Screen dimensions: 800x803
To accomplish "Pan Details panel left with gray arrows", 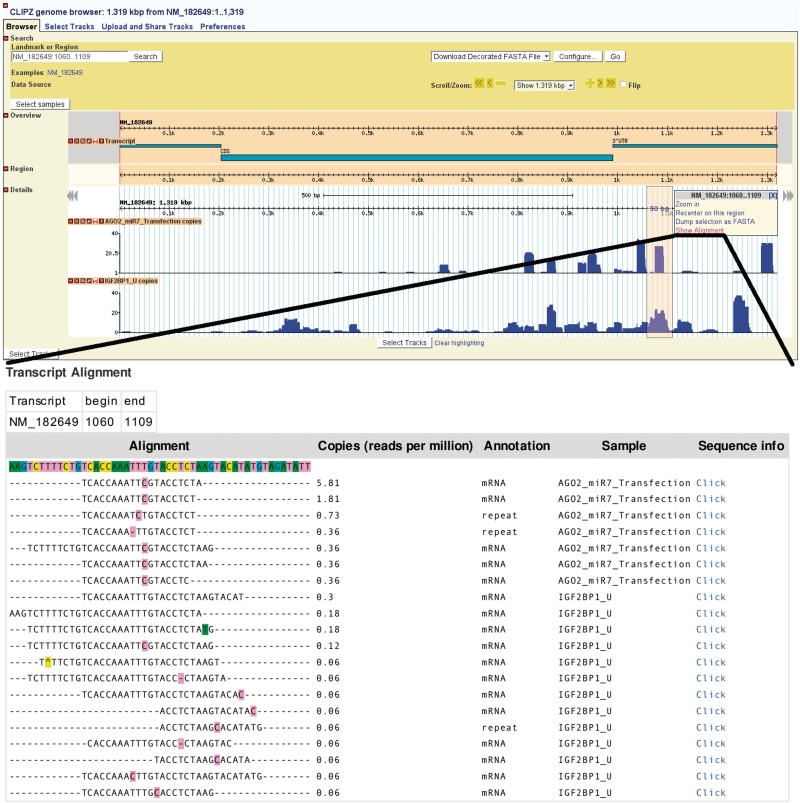I will click(72, 196).
